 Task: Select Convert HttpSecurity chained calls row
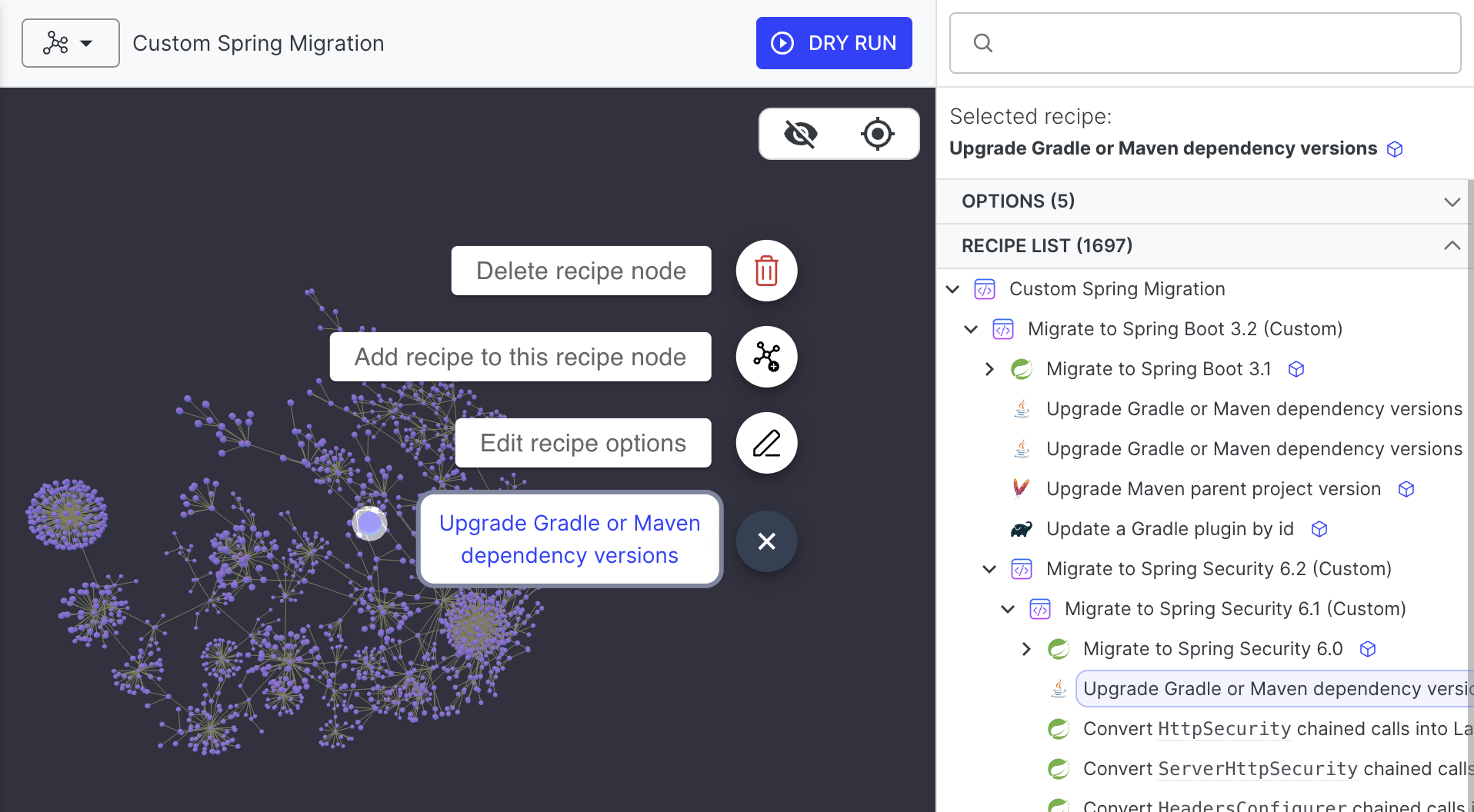(x=1277, y=729)
